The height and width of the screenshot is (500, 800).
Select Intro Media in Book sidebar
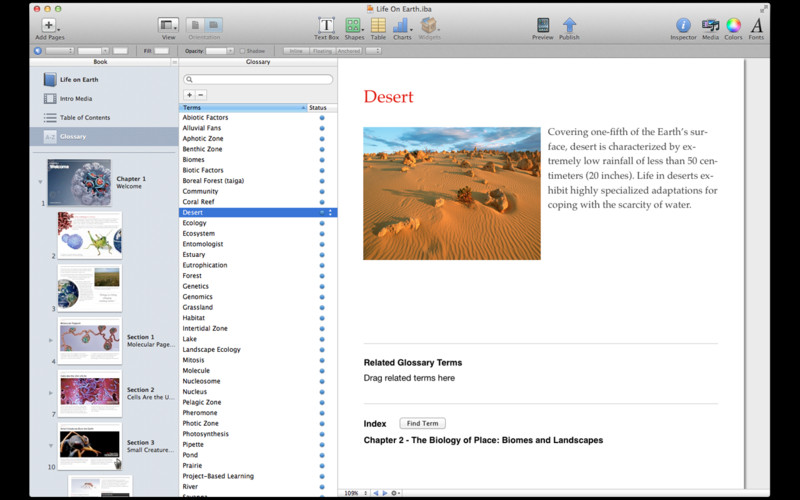76,99
